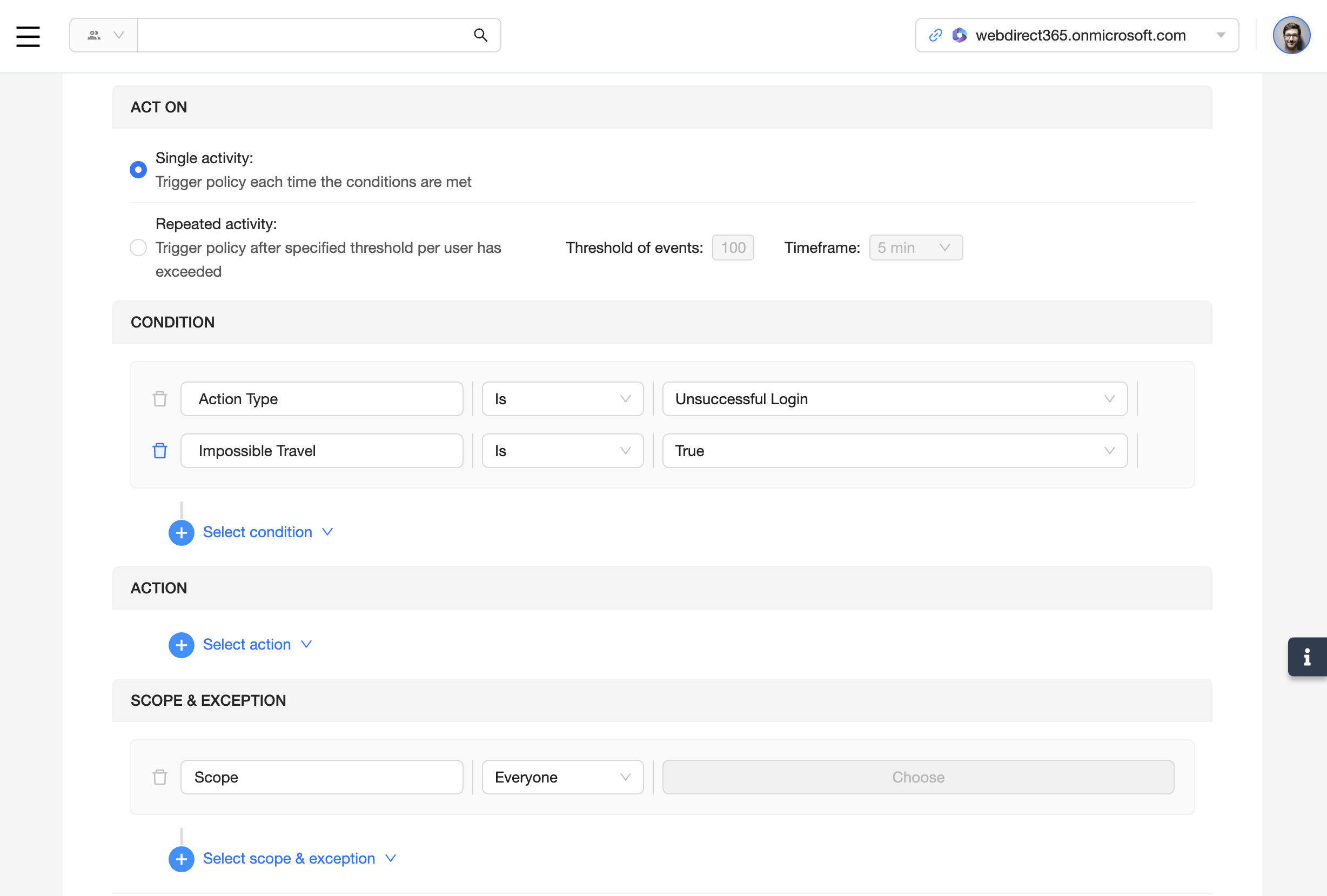Choose the Repeated activity radio option

pos(138,248)
